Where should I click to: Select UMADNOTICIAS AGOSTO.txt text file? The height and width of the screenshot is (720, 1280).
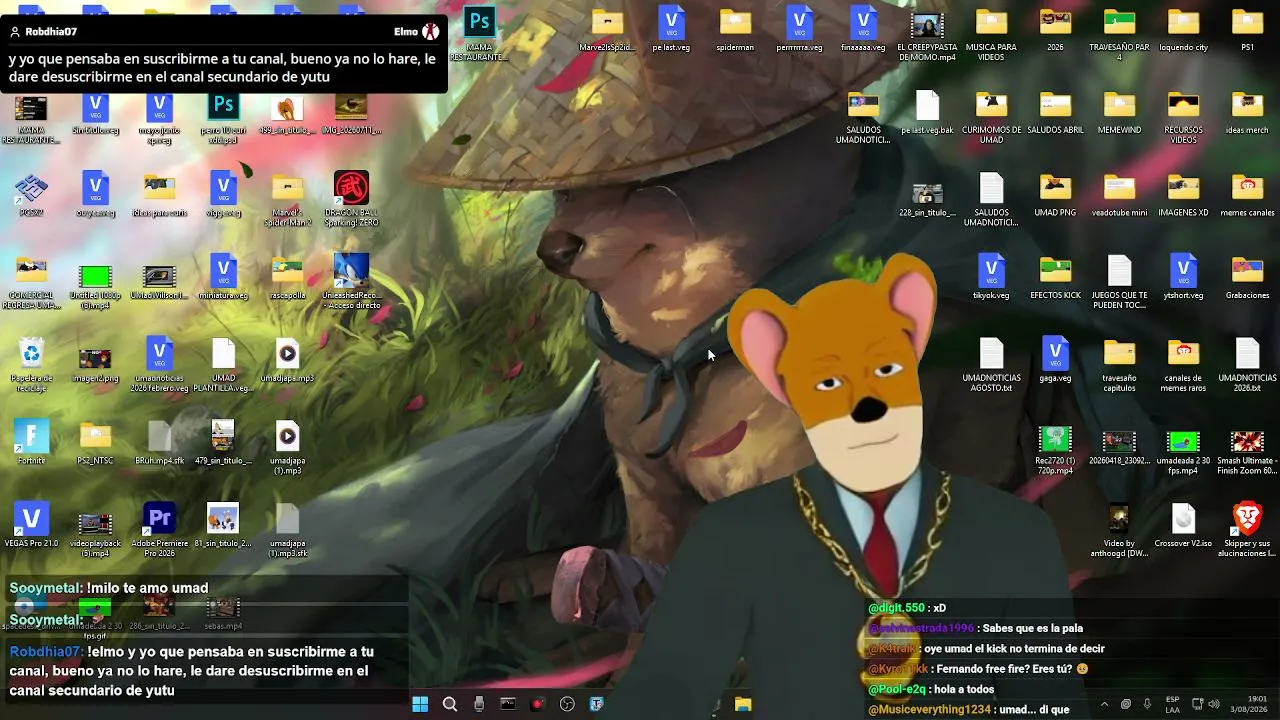tap(991, 365)
